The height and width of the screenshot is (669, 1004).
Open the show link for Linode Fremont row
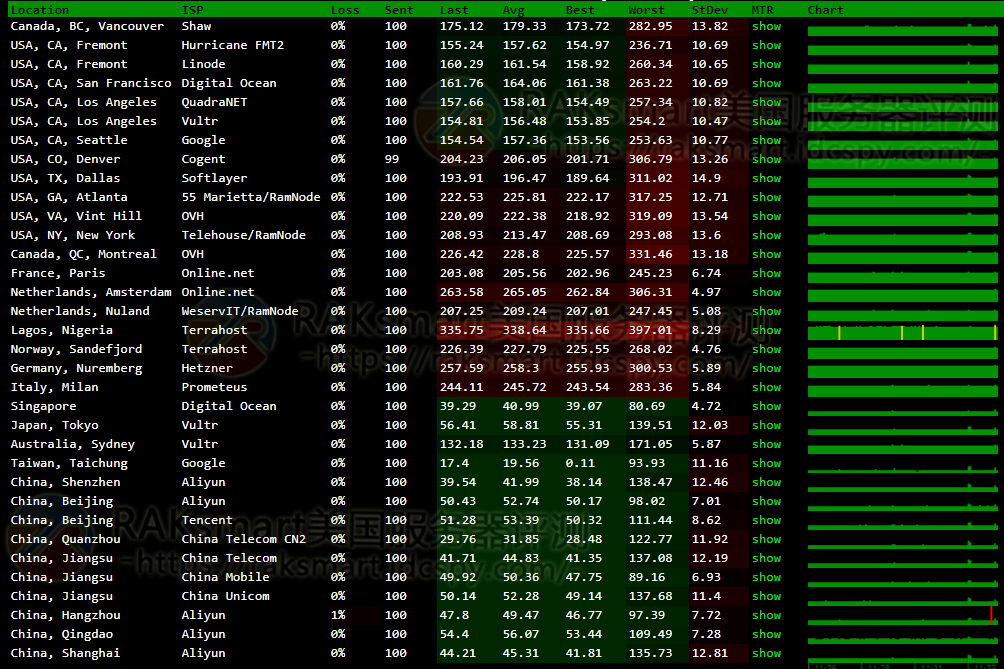766,64
